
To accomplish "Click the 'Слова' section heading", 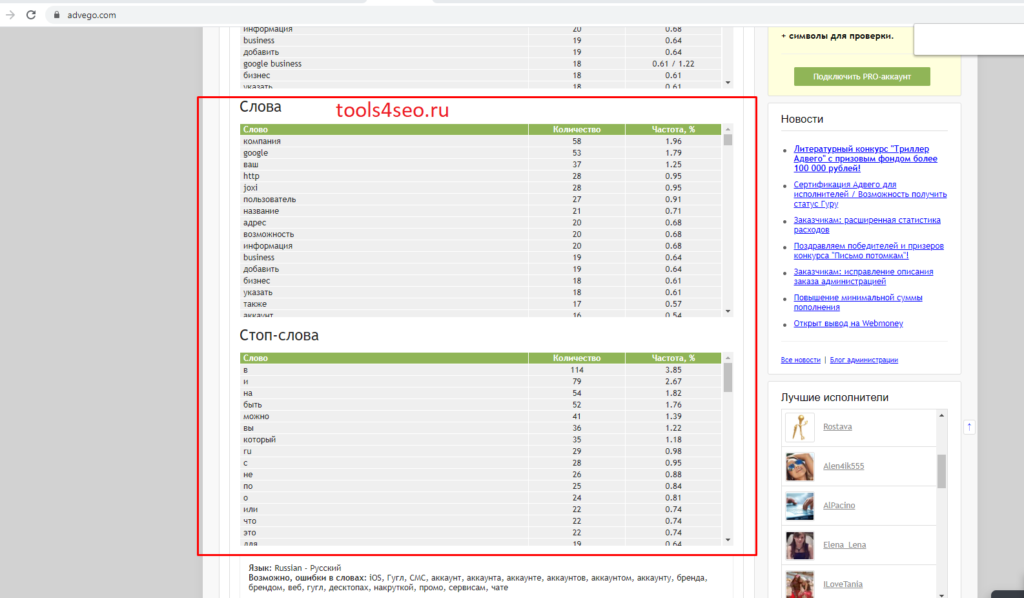I will click(260, 106).
